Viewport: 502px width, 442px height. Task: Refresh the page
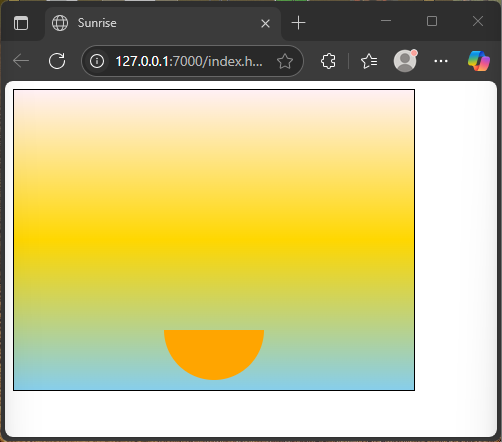[x=57, y=61]
